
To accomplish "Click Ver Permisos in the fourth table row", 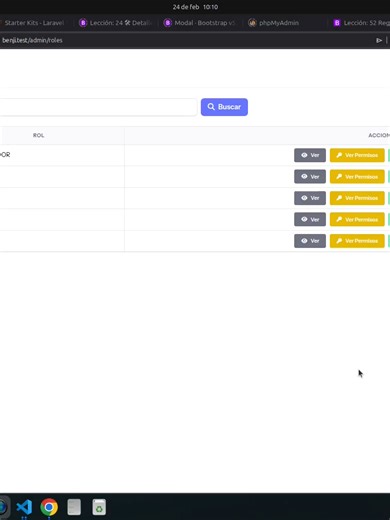I will 357,219.
